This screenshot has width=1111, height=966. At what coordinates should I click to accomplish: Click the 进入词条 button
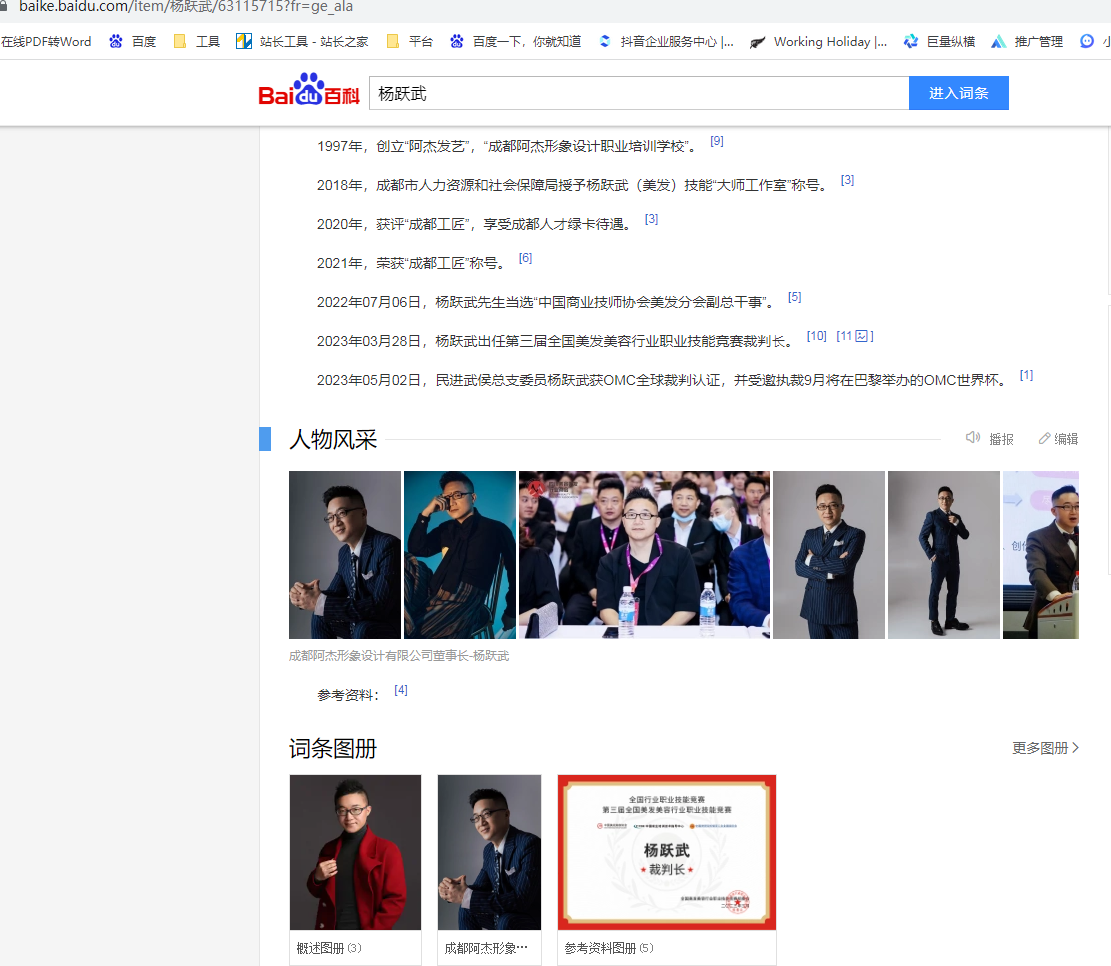coord(958,93)
